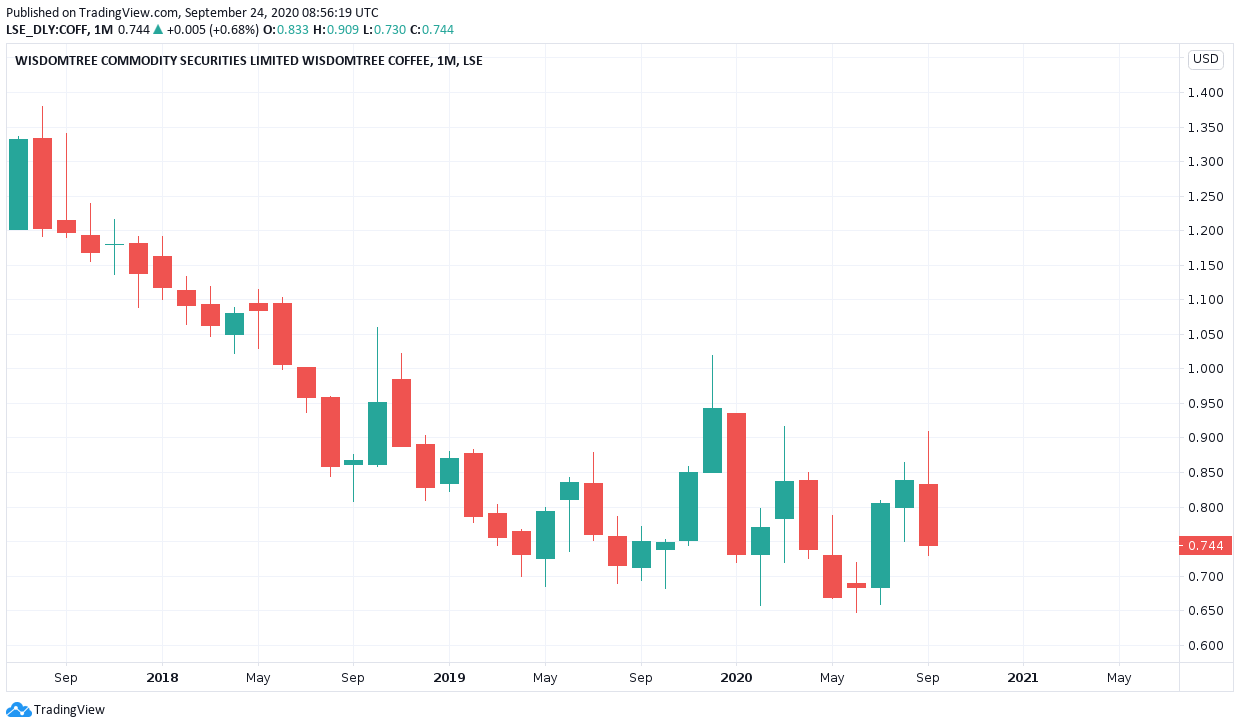Click the 1.400 price scale label
This screenshot has height=728, width=1240.
tap(1205, 93)
